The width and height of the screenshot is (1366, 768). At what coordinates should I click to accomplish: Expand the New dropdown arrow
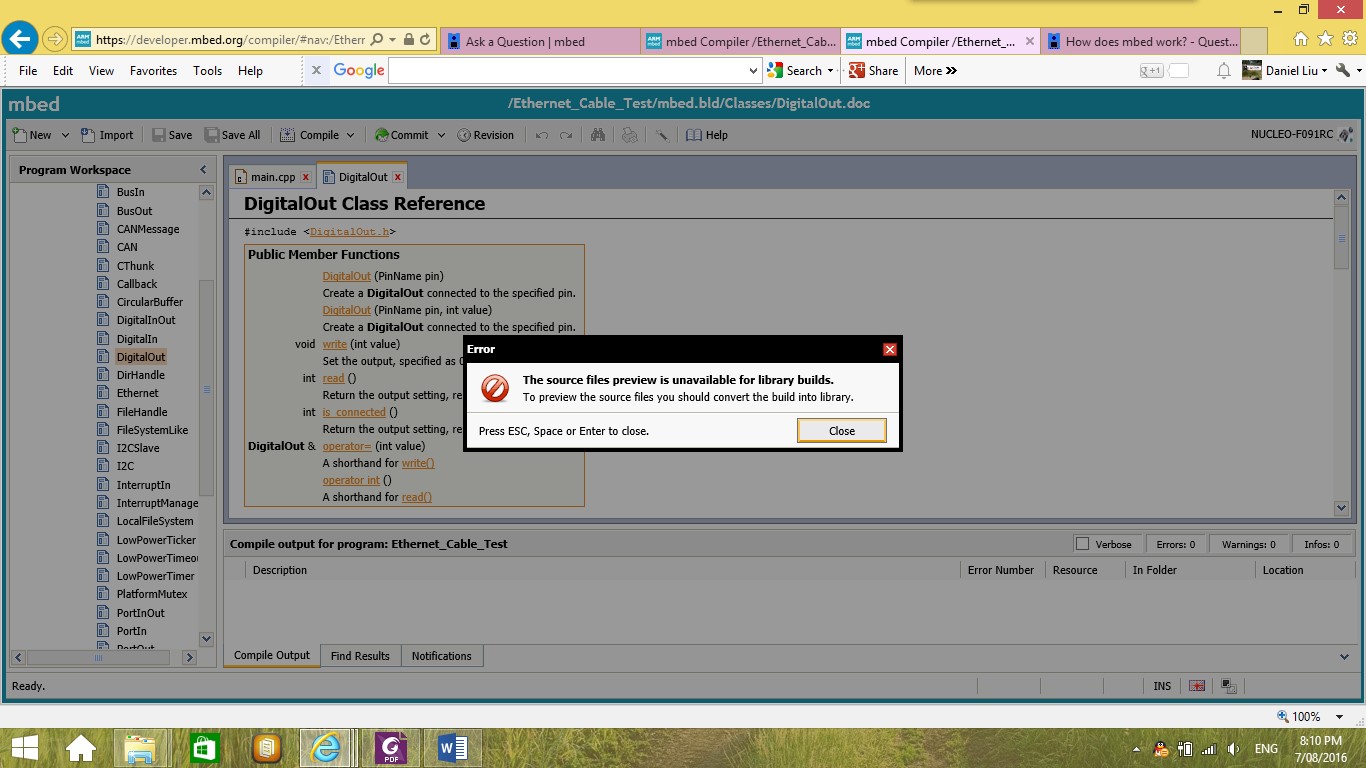65,135
